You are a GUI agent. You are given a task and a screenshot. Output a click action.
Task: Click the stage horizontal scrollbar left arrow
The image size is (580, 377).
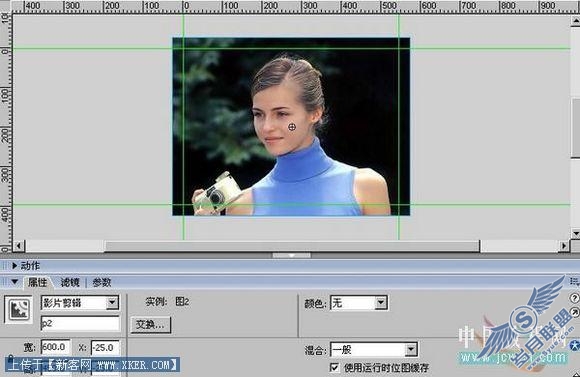click(x=19, y=245)
